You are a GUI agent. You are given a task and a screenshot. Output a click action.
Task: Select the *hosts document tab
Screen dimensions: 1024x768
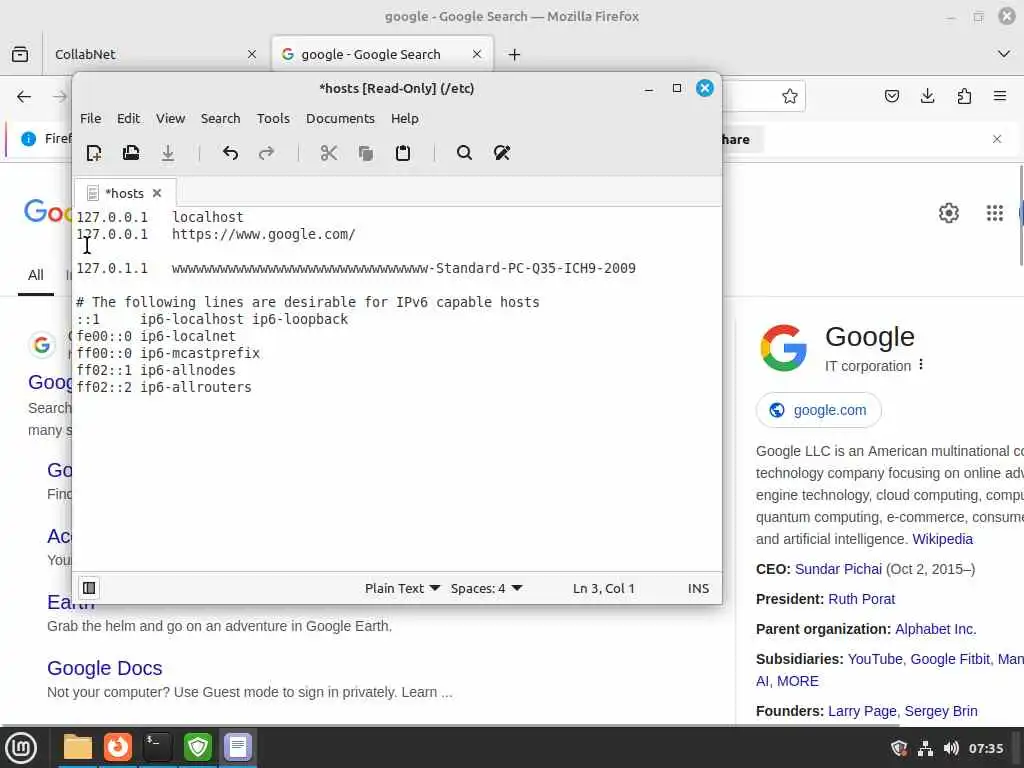click(124, 193)
